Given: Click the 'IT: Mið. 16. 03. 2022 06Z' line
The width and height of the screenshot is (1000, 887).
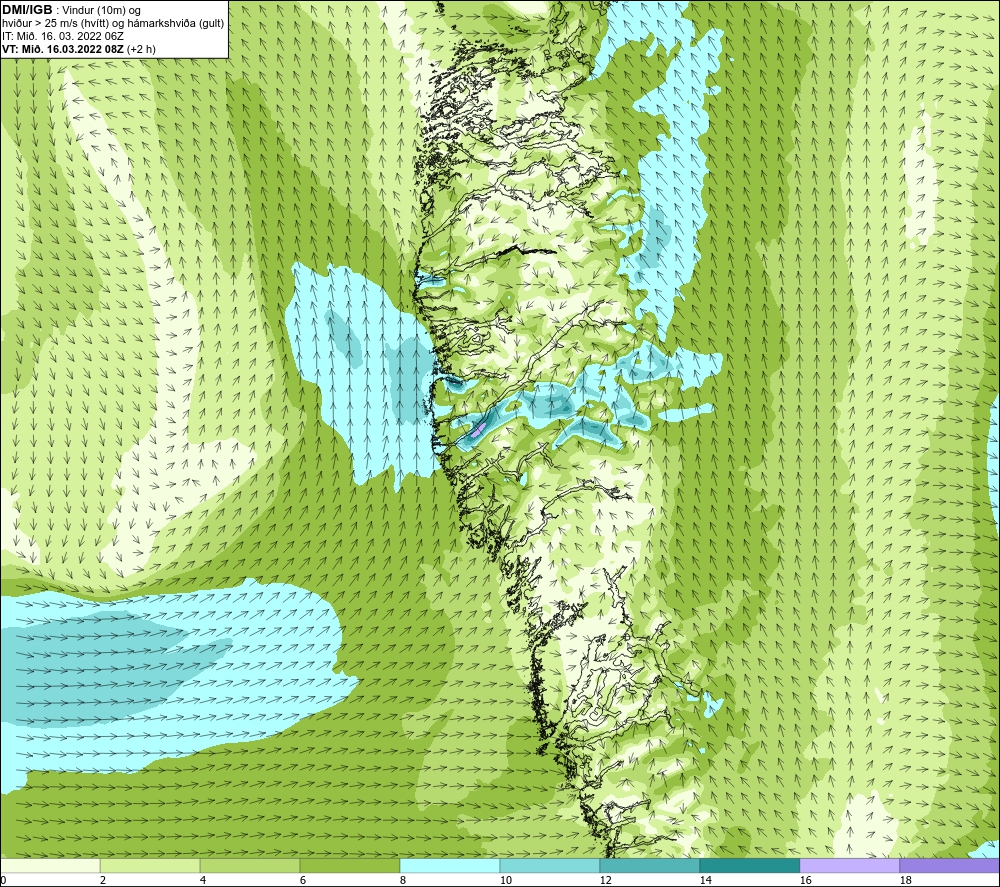Looking at the screenshot, I should click(62, 36).
